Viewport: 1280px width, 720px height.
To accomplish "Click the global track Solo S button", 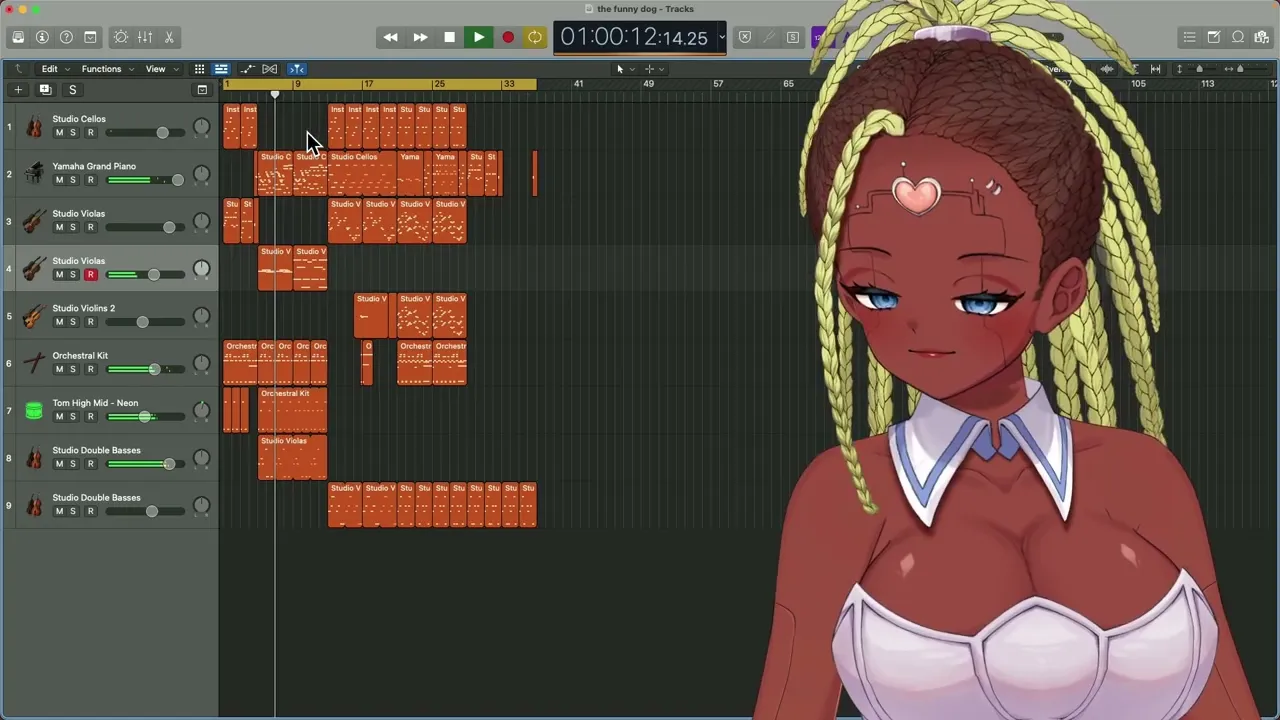I will 72,90.
